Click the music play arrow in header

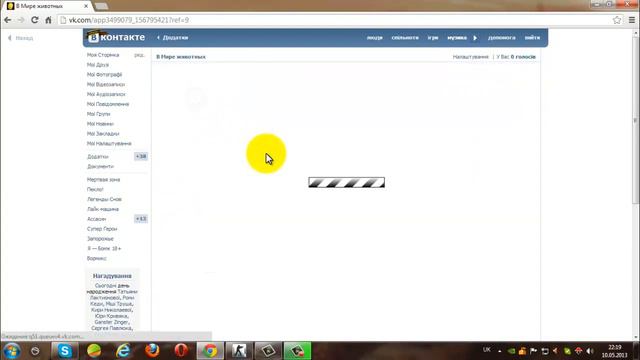pyautogui.click(x=475, y=38)
